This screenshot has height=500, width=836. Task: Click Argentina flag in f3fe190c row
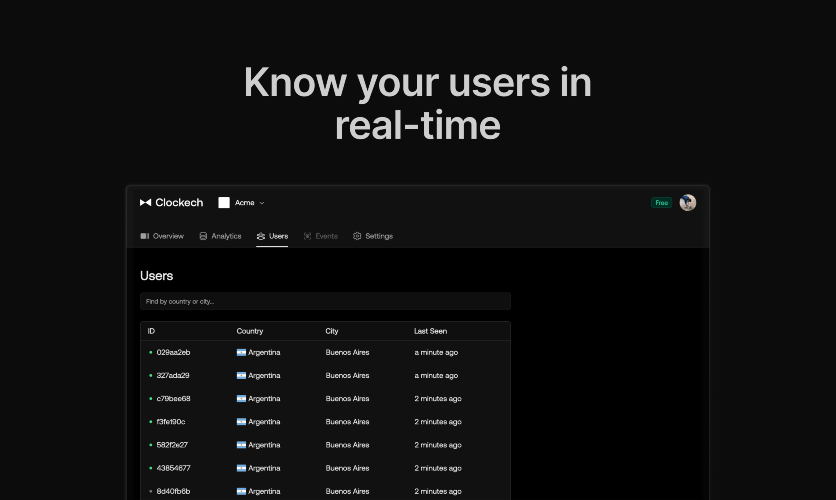point(241,422)
